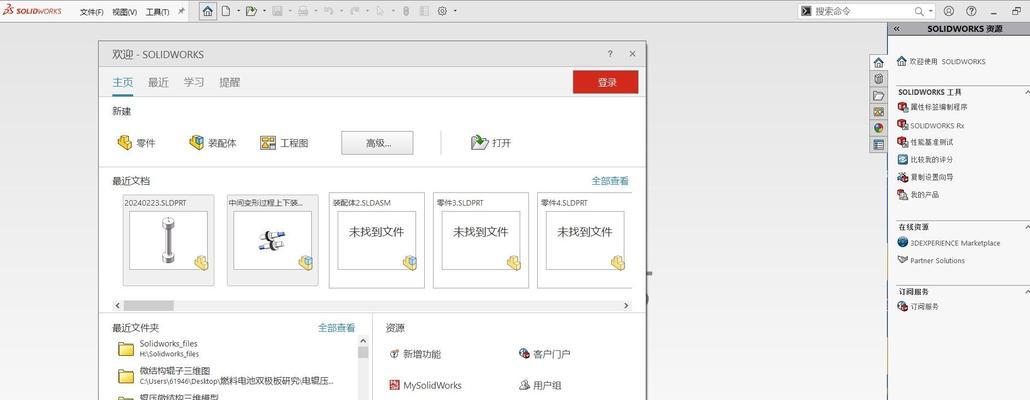Click Partner Solutions in task pane
1030x400 pixels.
click(x=931, y=260)
